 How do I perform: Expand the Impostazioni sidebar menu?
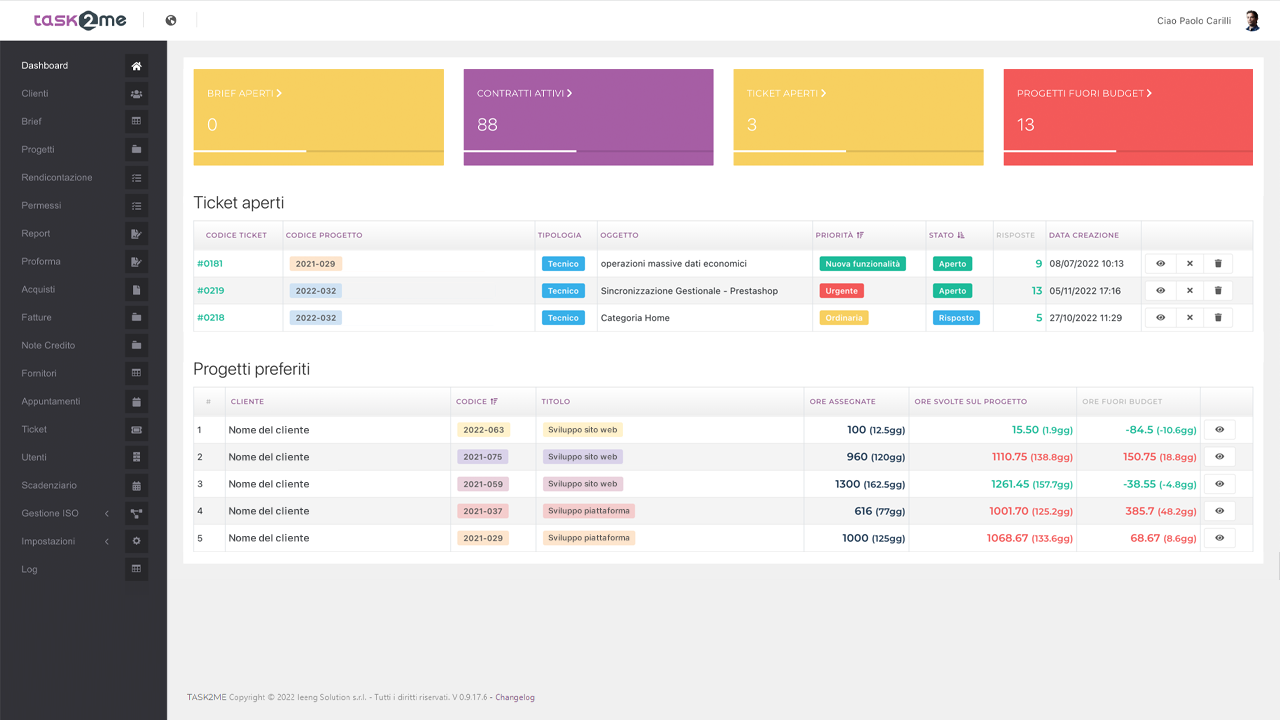coord(63,542)
